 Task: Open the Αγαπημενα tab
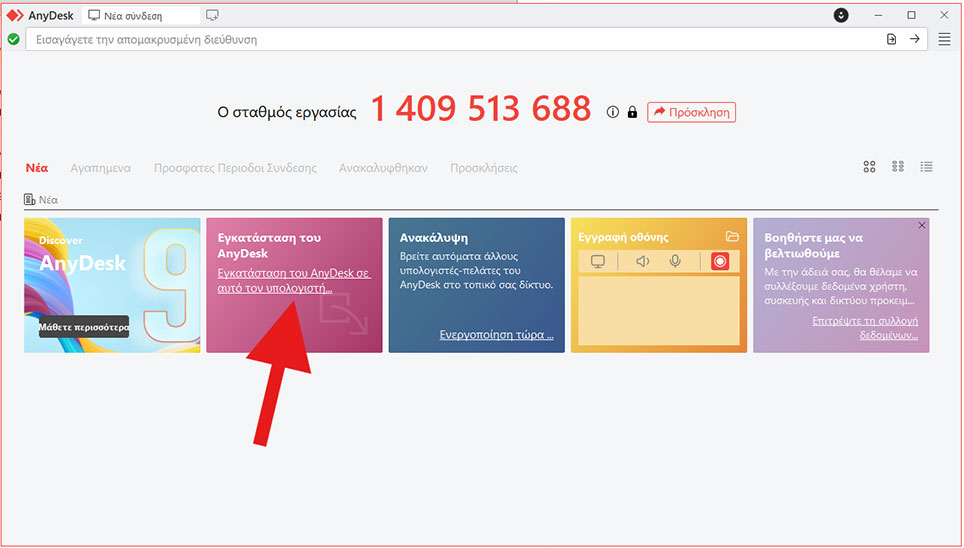[101, 168]
